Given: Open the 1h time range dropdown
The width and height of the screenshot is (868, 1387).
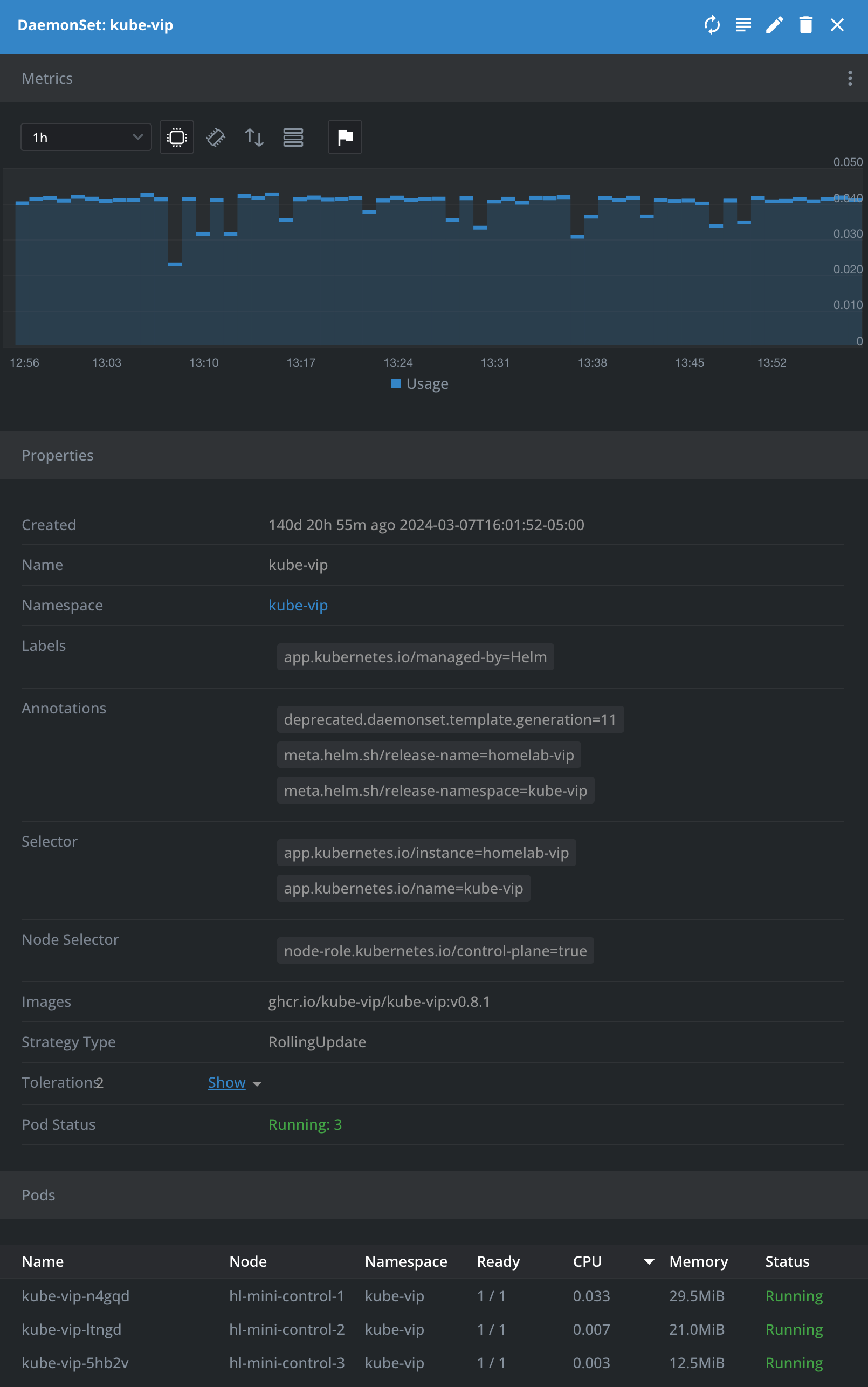Looking at the screenshot, I should click(x=86, y=136).
